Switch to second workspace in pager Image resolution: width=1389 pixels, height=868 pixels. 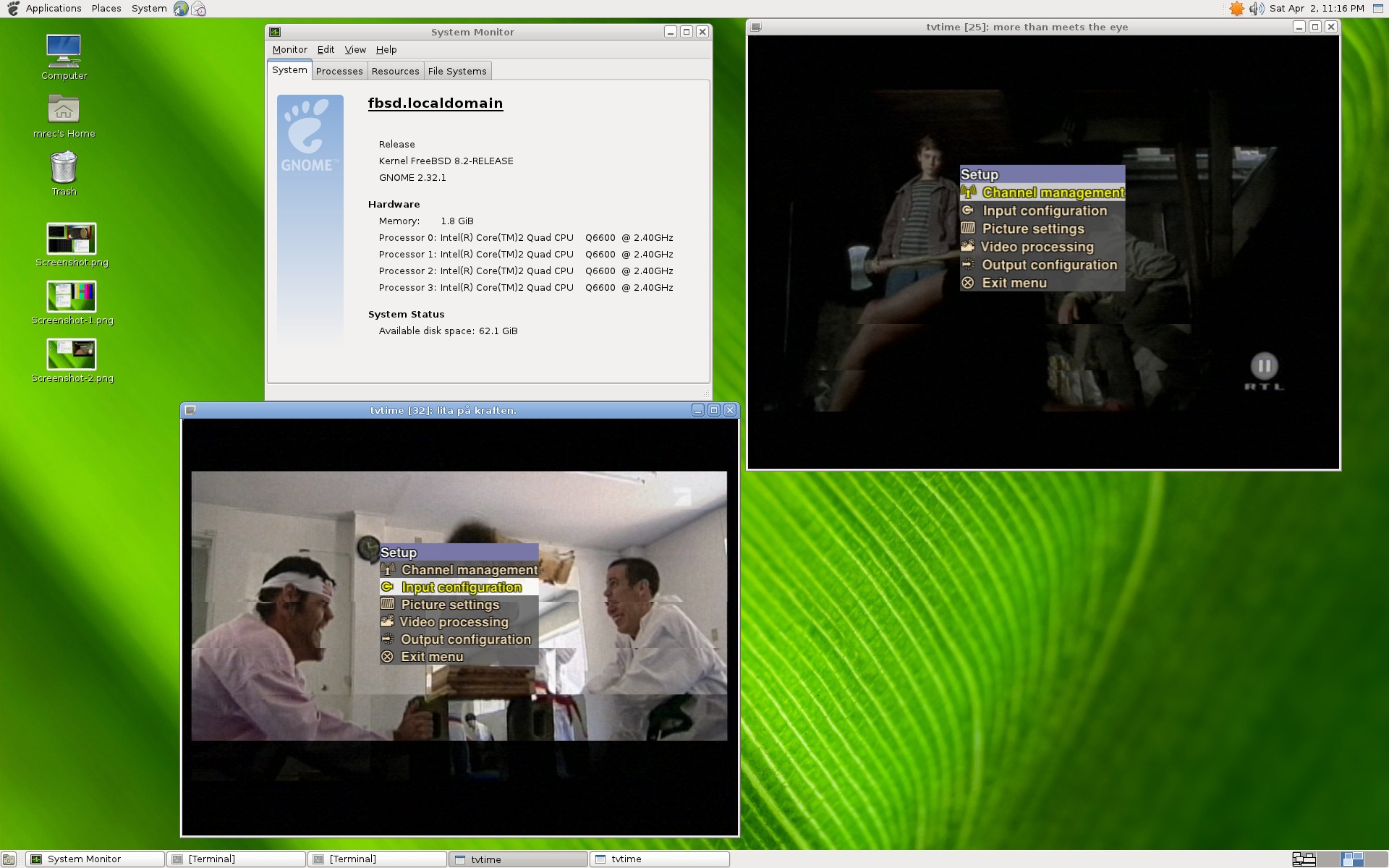pos(1329,859)
